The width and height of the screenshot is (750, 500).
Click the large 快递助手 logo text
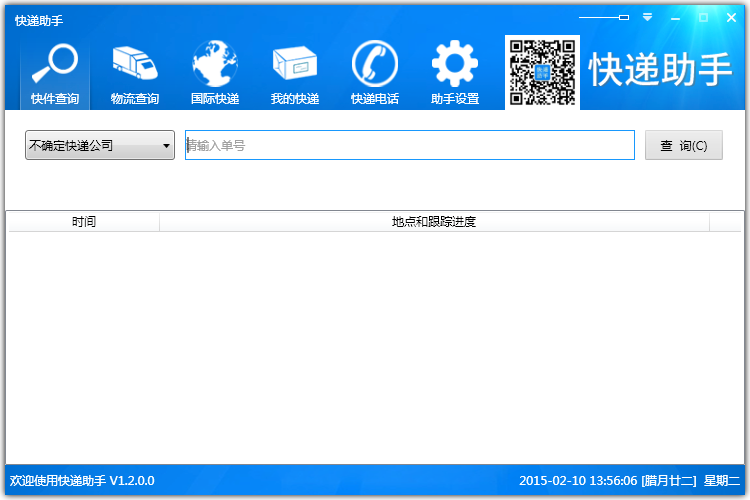[661, 70]
